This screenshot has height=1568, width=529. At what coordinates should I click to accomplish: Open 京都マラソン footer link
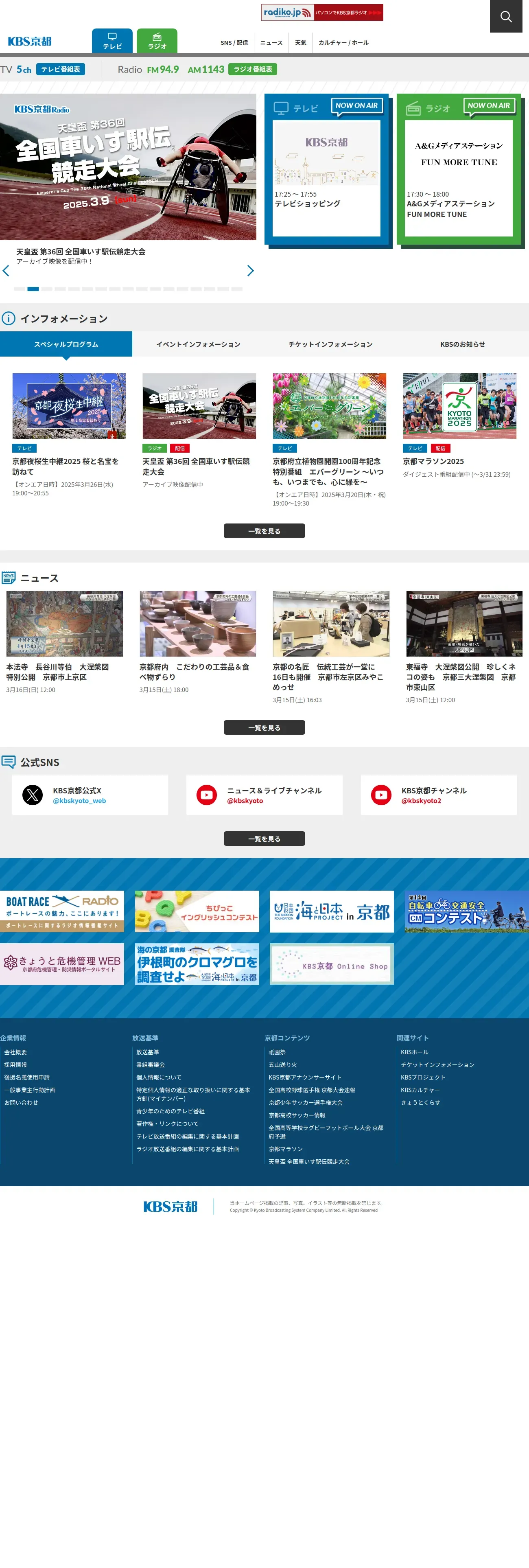point(286,1149)
